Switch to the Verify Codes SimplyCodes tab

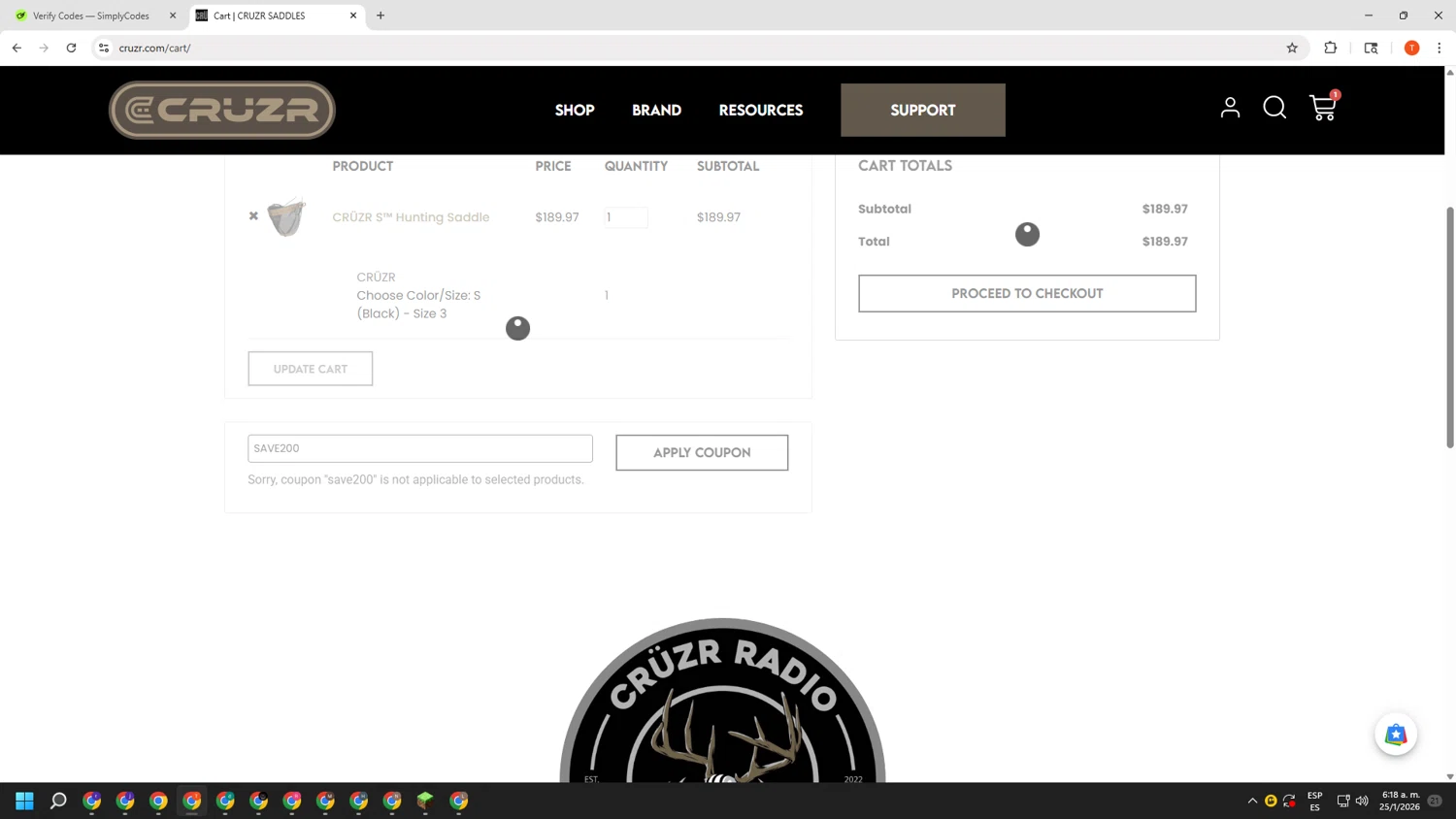(91, 16)
